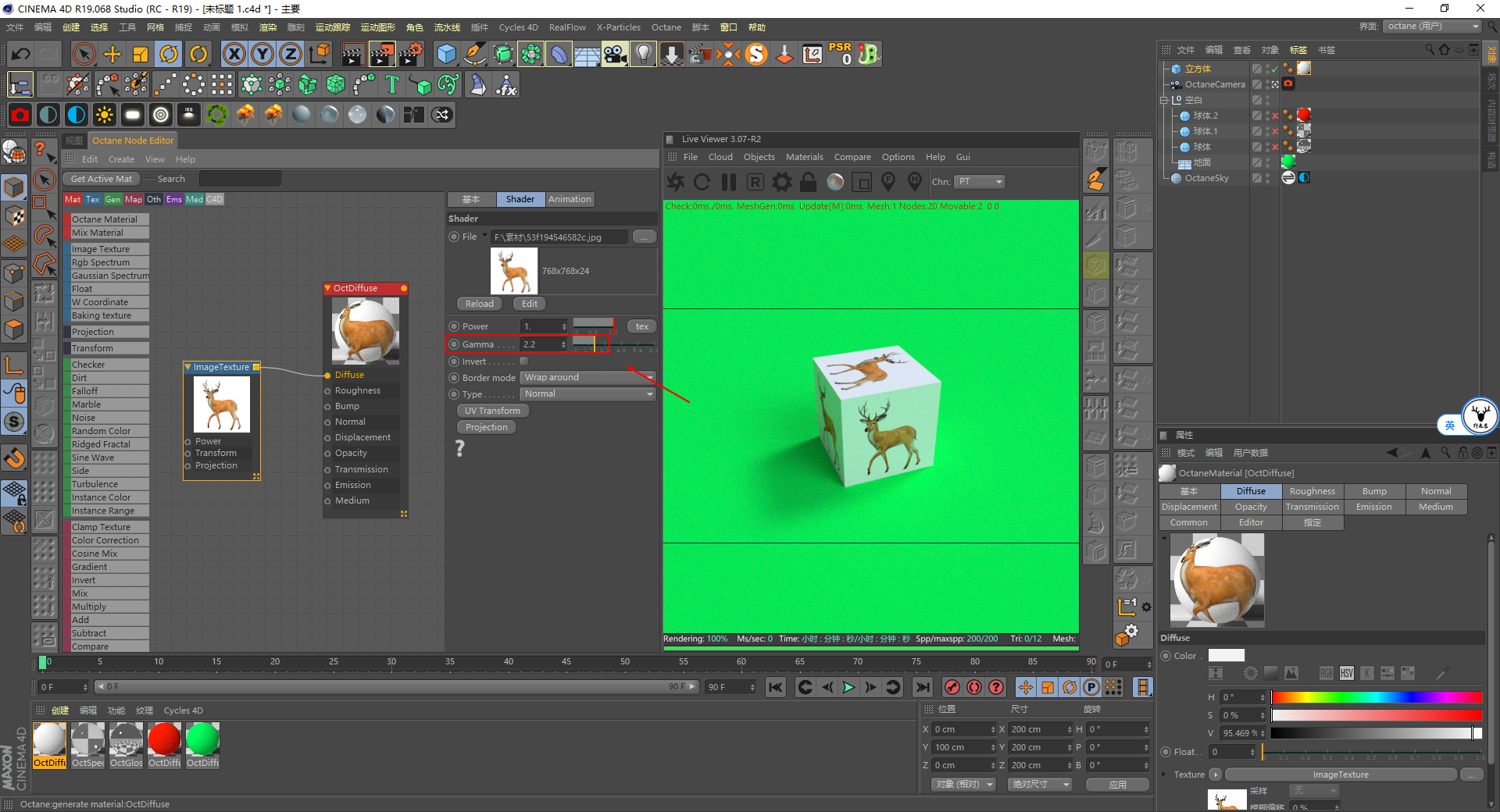
Task: Click the PSR 0 reset icon
Action: [841, 54]
